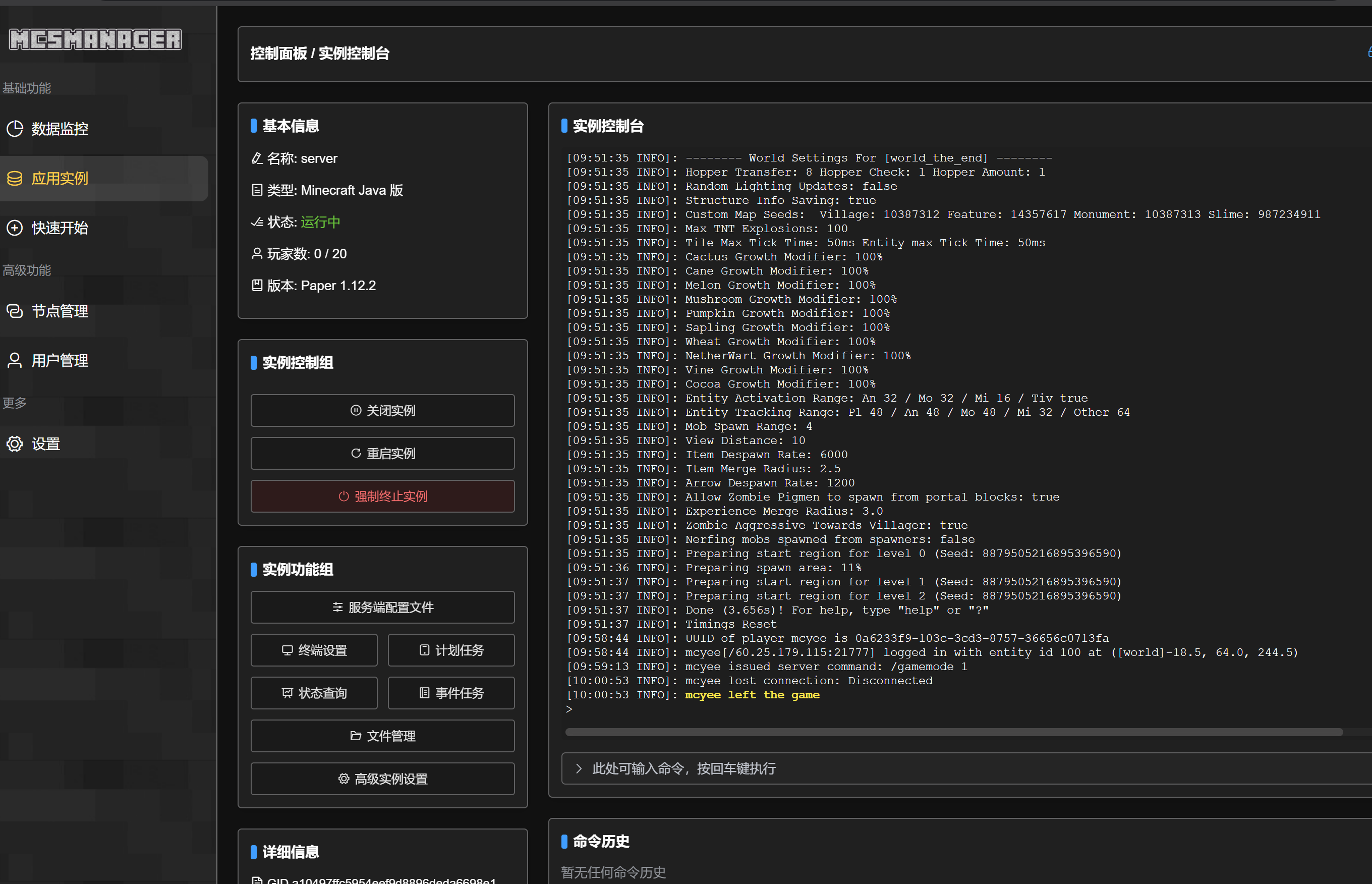
Task: Click the plus-circle icon beside 快速开始
Action: [15, 228]
